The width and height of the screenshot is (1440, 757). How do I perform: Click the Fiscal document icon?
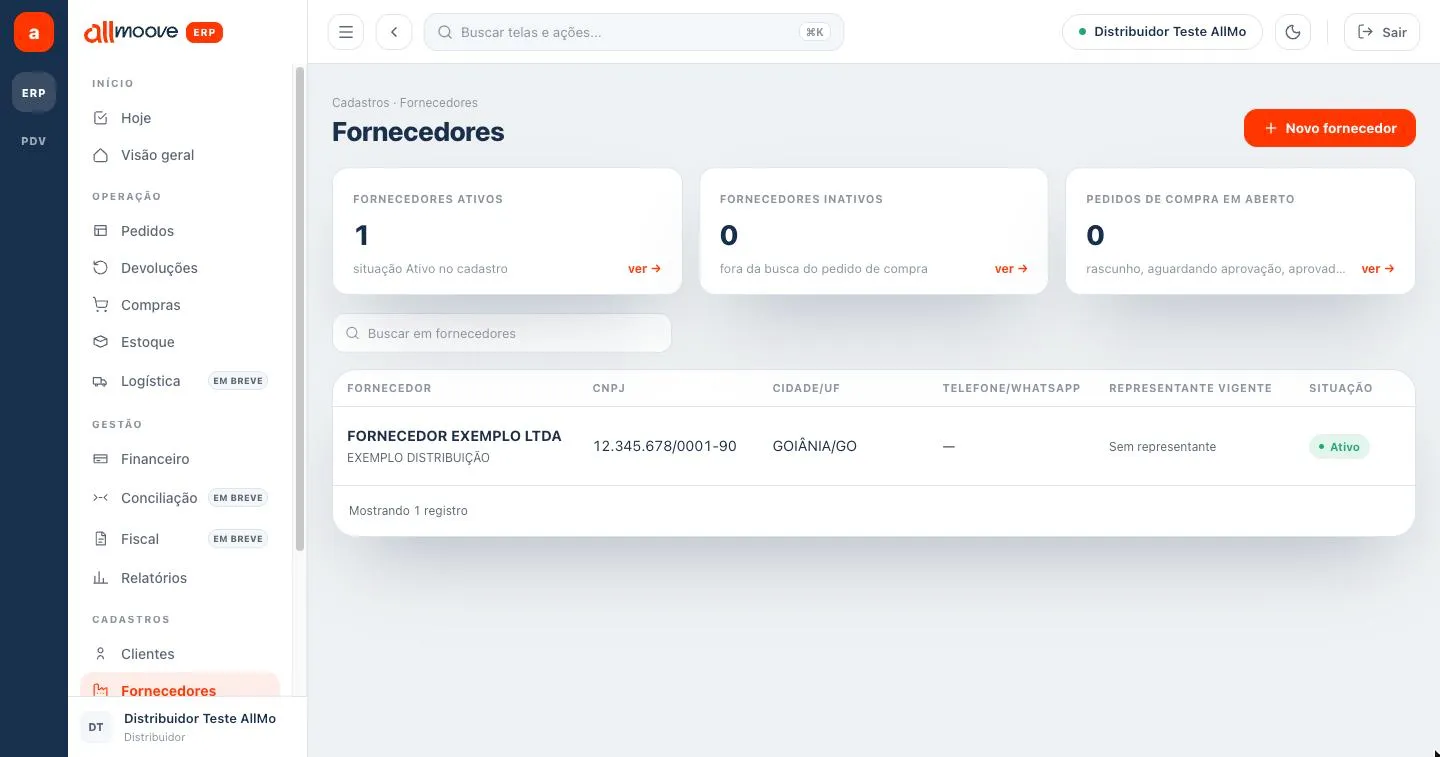(100, 539)
